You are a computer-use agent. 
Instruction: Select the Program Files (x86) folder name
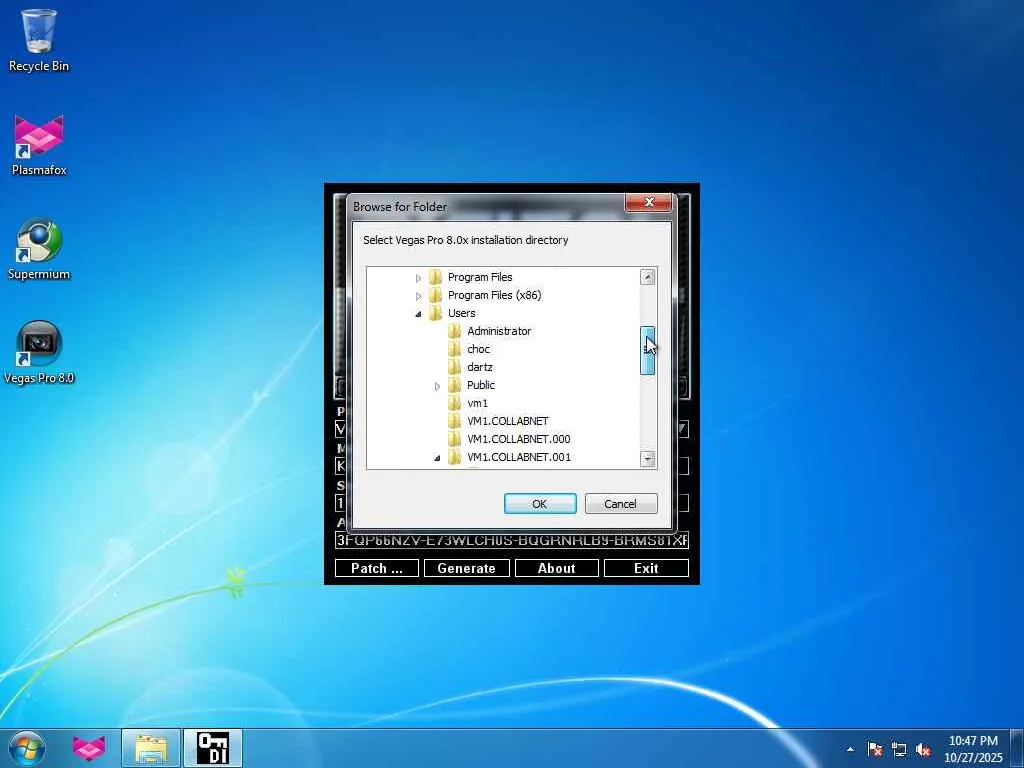[x=494, y=295]
